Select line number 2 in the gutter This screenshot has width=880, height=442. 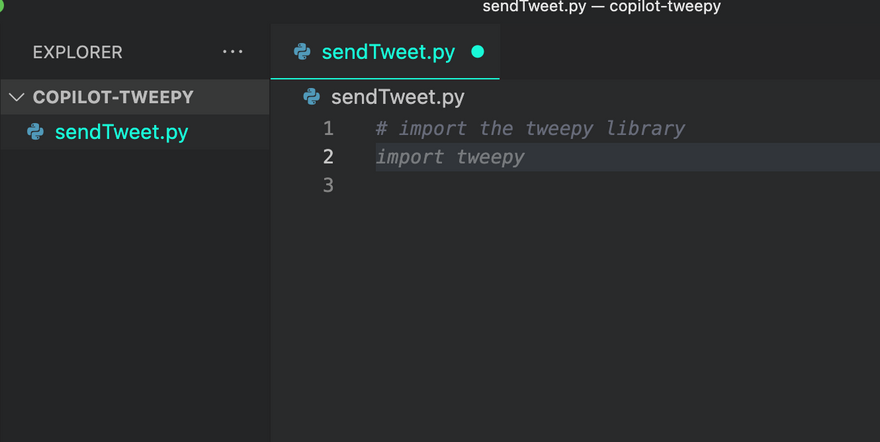click(328, 157)
